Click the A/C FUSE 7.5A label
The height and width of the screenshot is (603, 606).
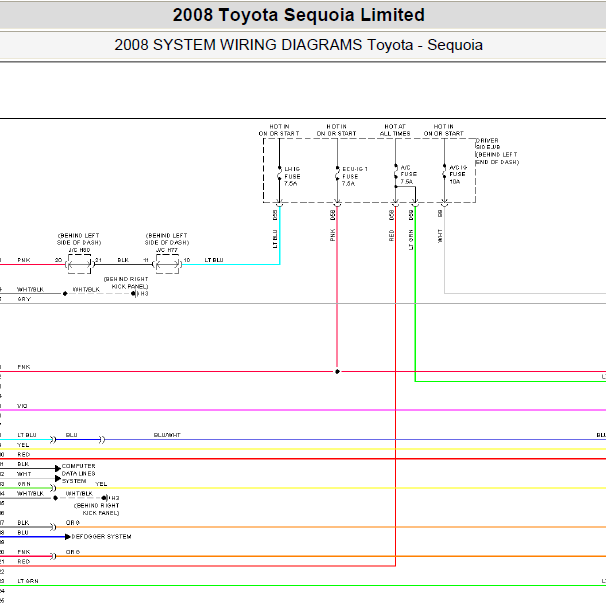point(408,174)
